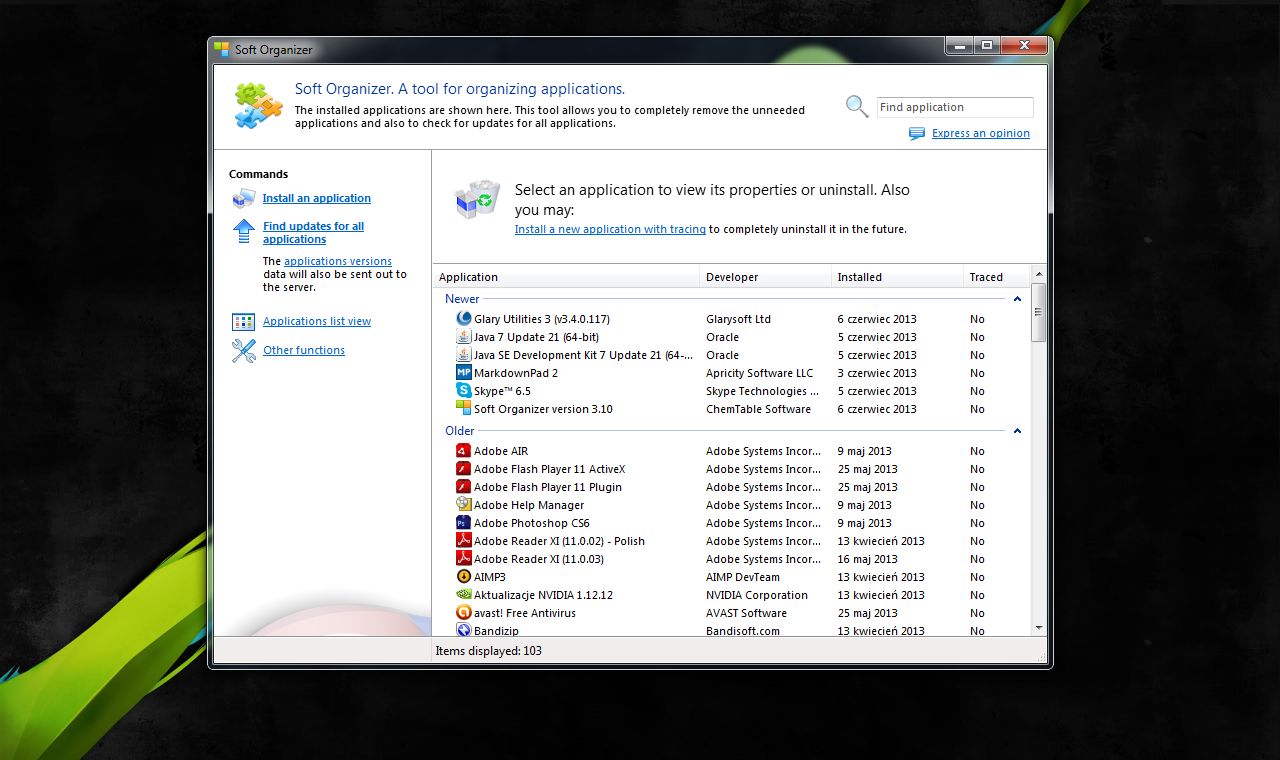
Task: Click the Java 7 Update 21 icon
Action: pyautogui.click(x=464, y=337)
